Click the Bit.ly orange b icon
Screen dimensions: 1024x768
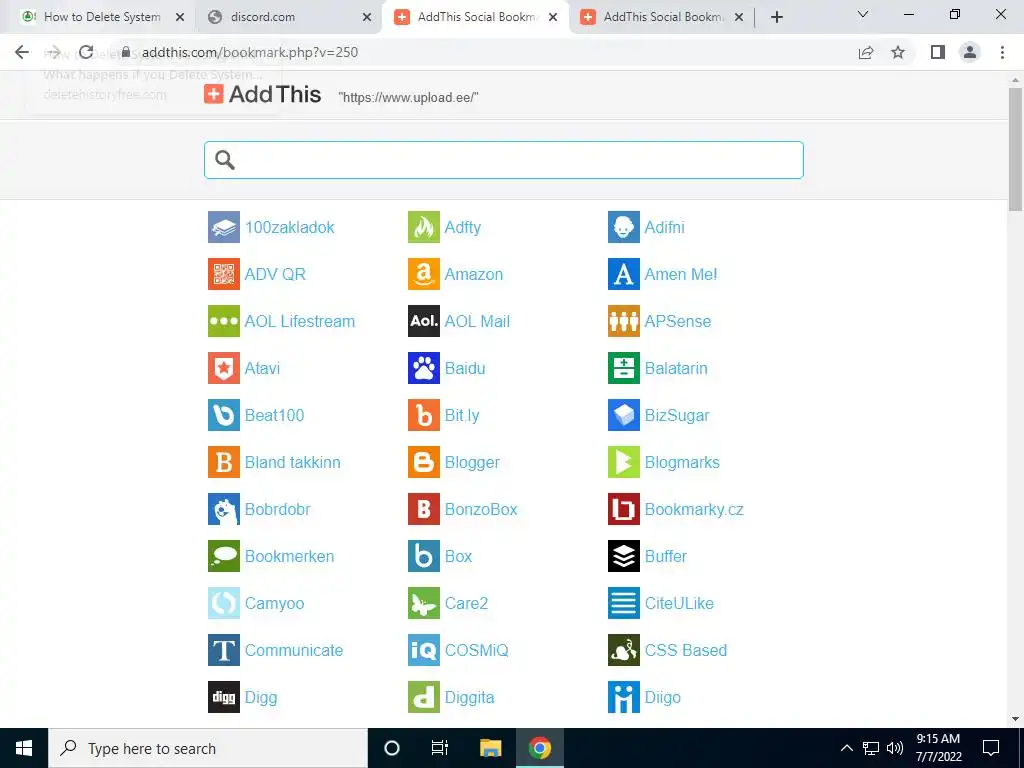point(423,415)
